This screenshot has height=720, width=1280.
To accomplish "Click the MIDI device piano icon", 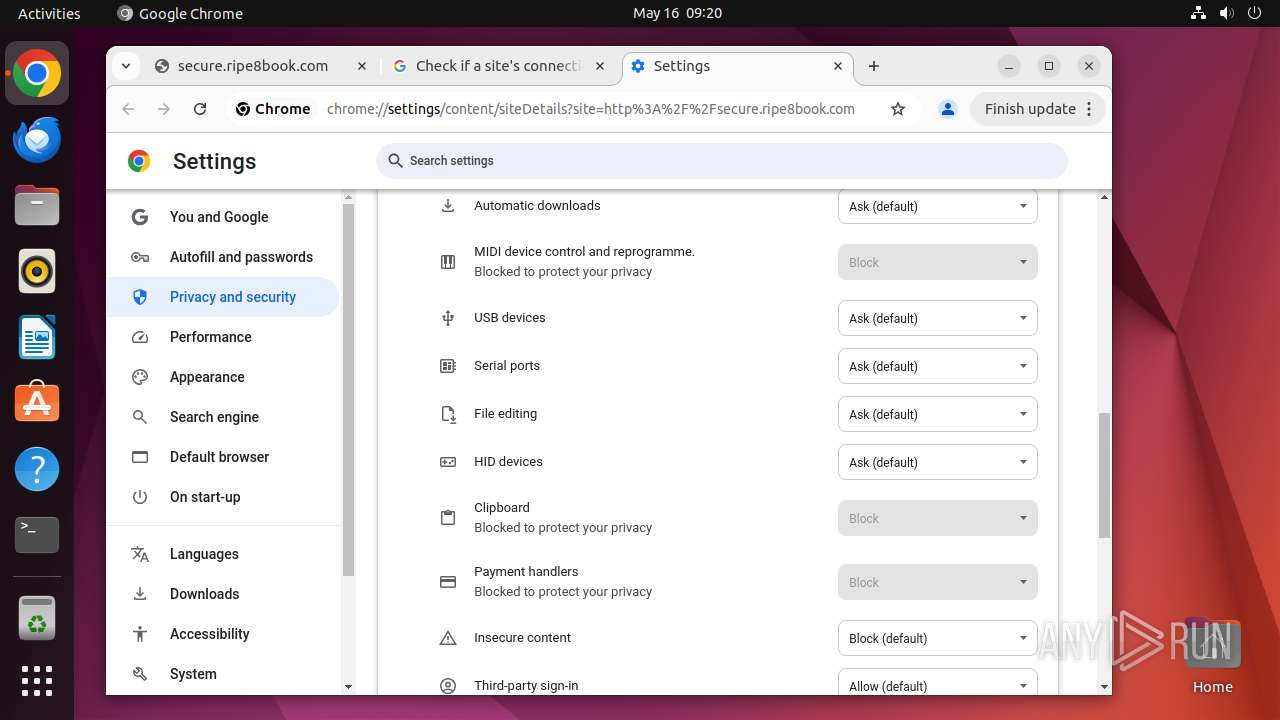I will (x=448, y=262).
